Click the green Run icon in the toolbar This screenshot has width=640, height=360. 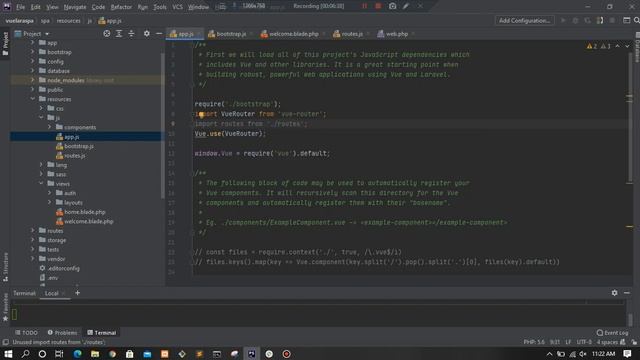[563, 20]
